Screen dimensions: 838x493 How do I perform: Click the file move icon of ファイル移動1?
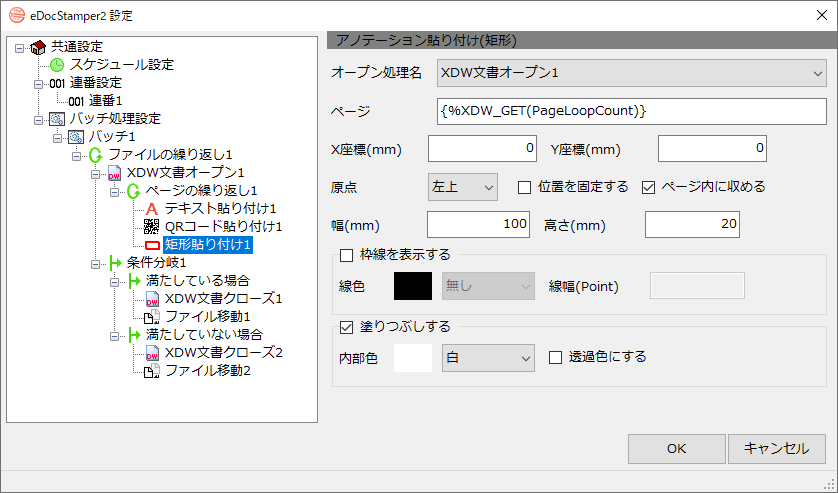[x=152, y=317]
